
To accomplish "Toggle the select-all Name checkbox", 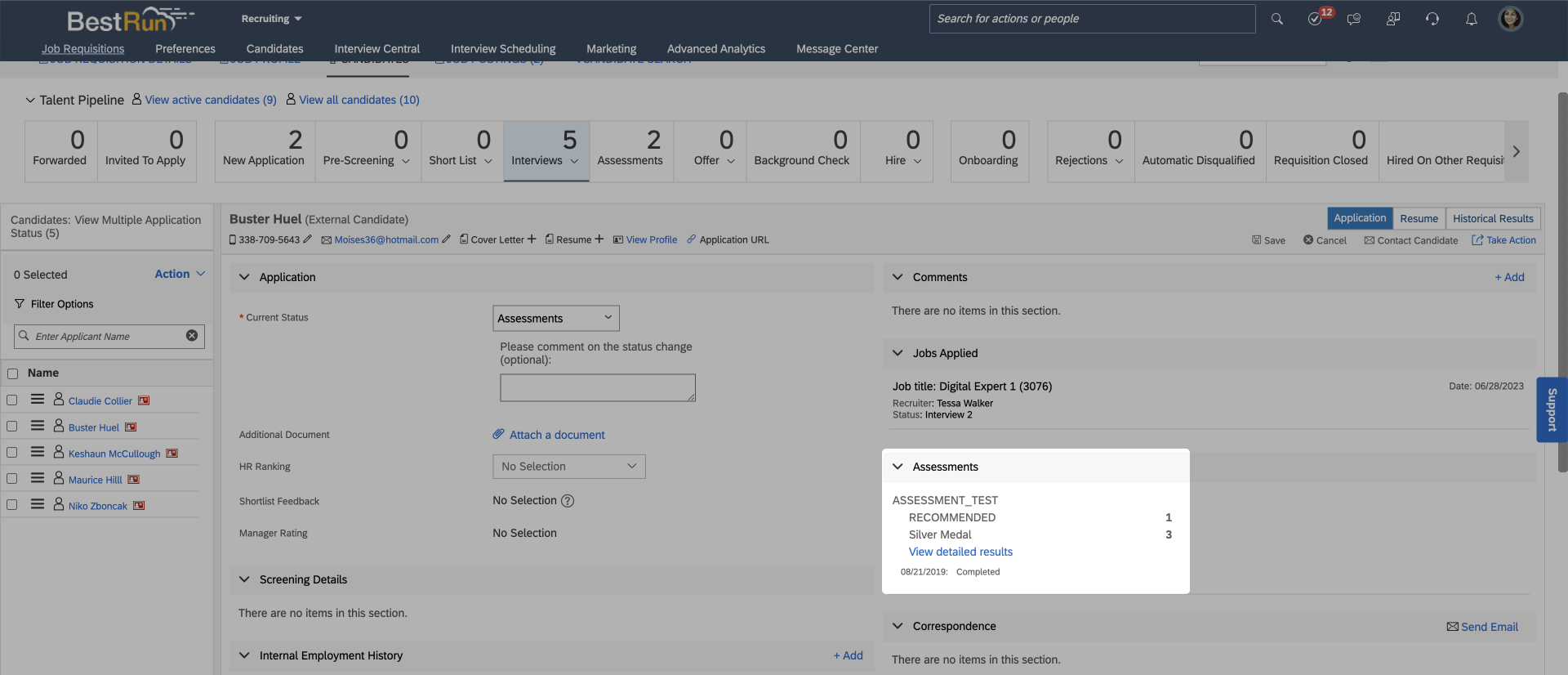I will pyautogui.click(x=12, y=373).
